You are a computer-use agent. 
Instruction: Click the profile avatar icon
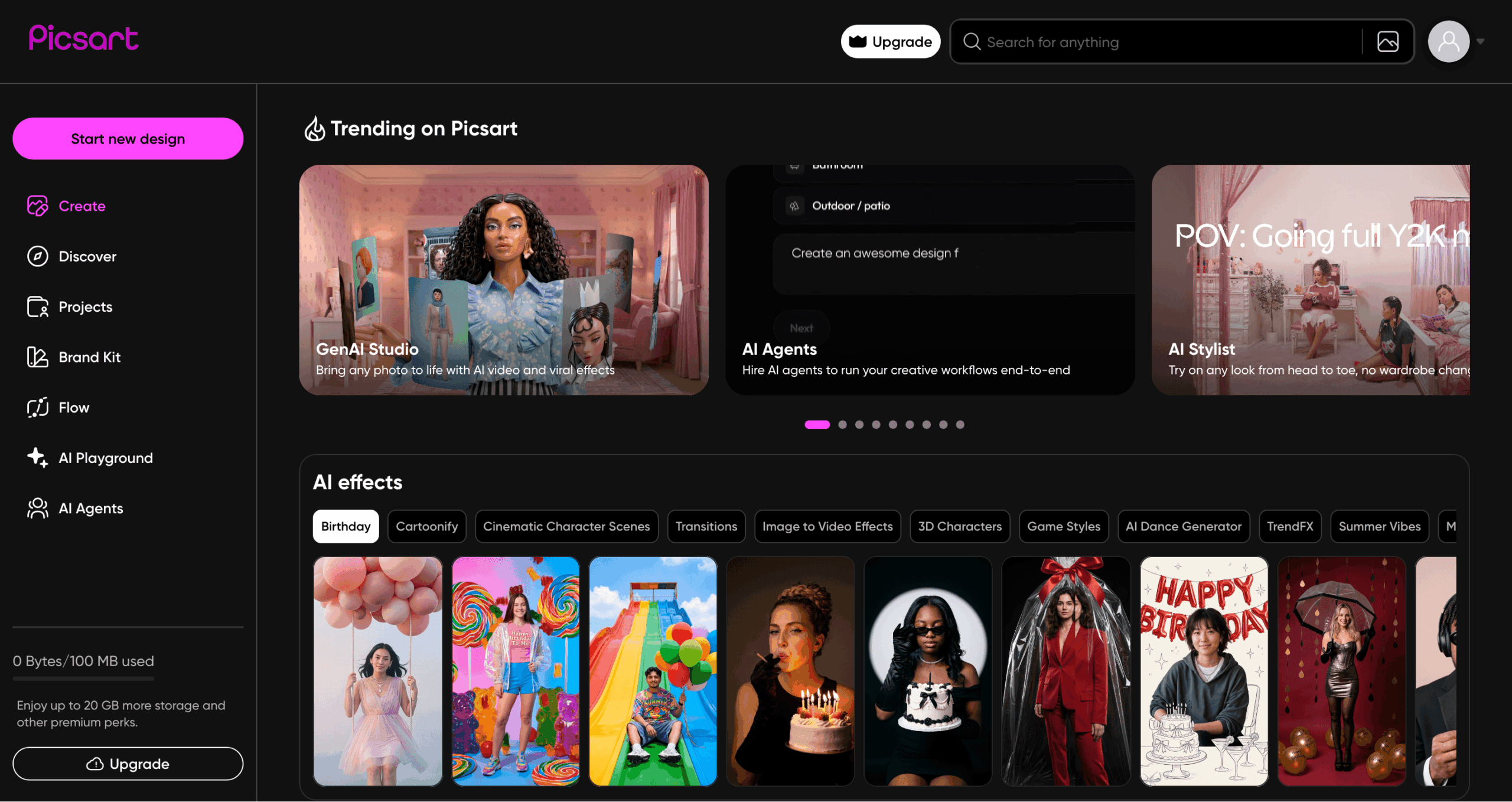coord(1448,41)
